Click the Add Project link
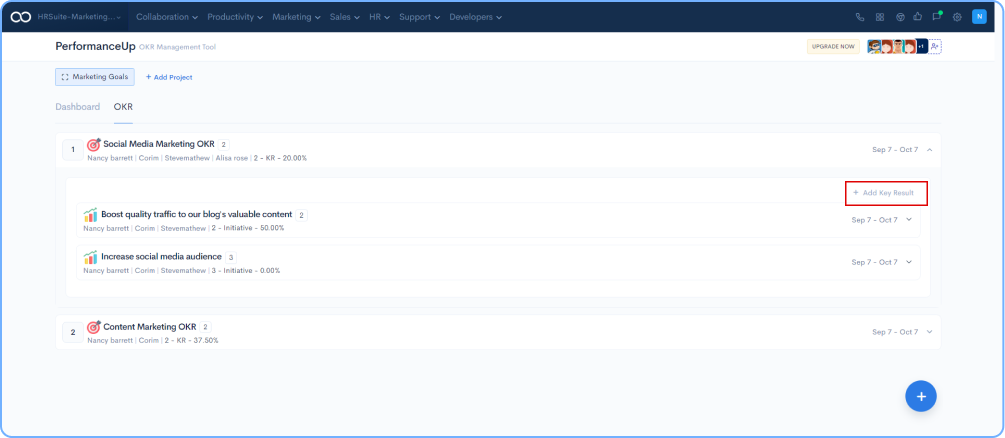The image size is (1005, 438). 169,77
